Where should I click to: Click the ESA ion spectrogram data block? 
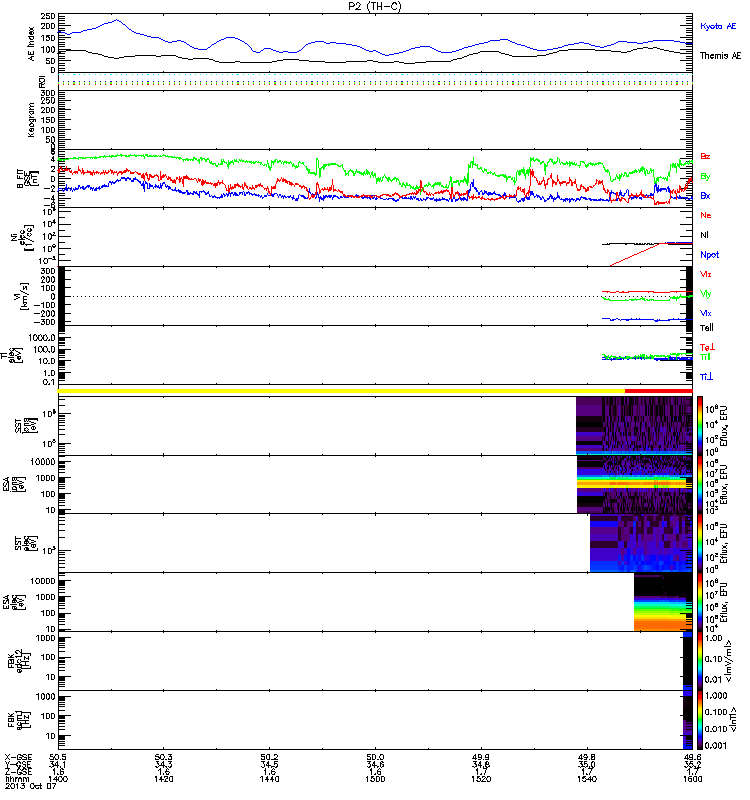click(635, 485)
